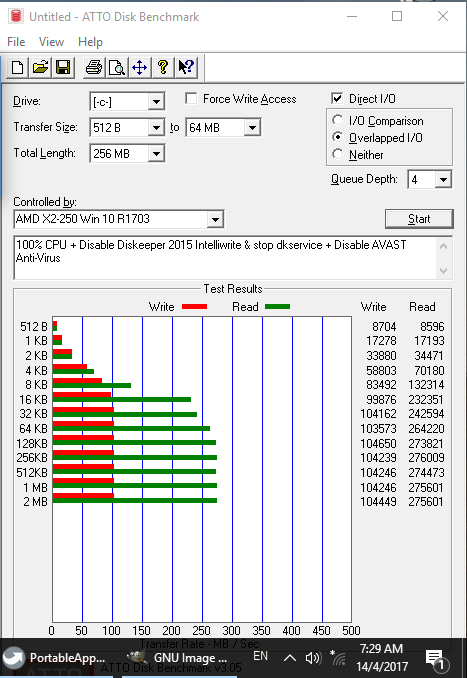Click the 64 KB read value 264220
The image size is (467, 678).
pos(426,429)
